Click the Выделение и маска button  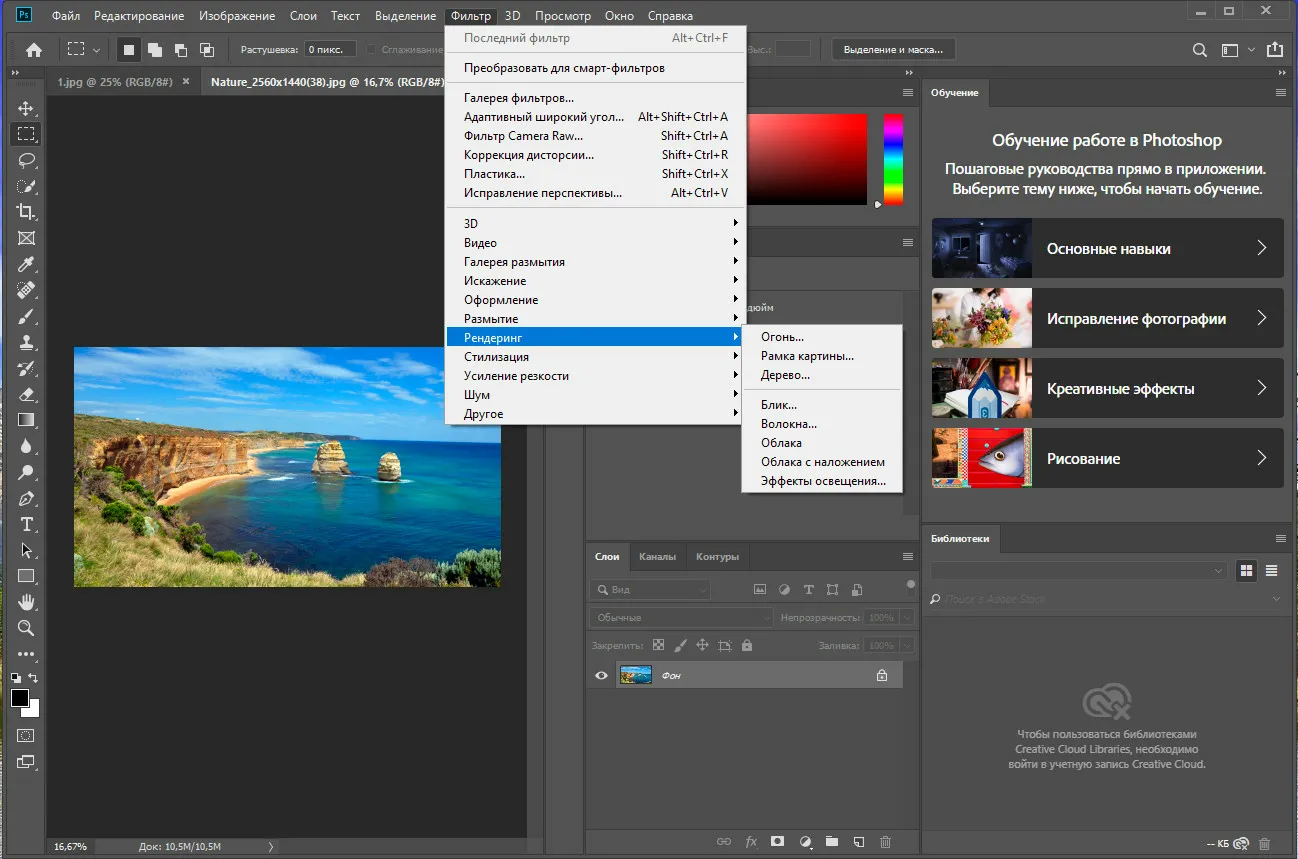[893, 49]
